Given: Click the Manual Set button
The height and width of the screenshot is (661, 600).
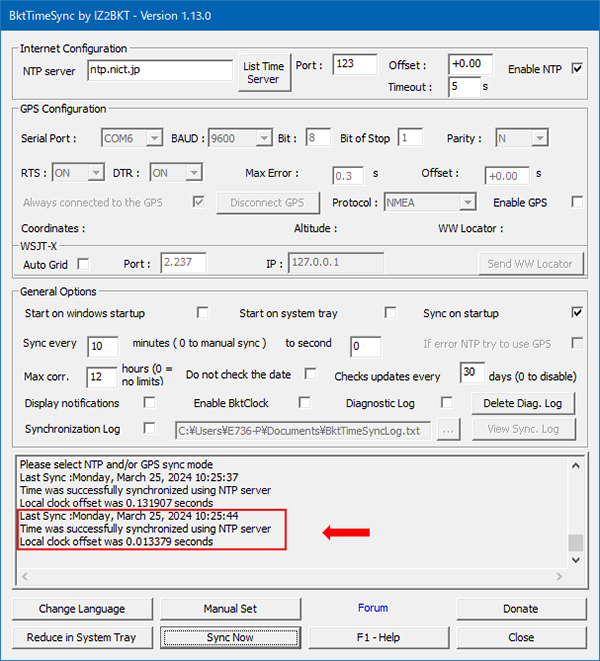Looking at the screenshot, I should coord(230,609).
